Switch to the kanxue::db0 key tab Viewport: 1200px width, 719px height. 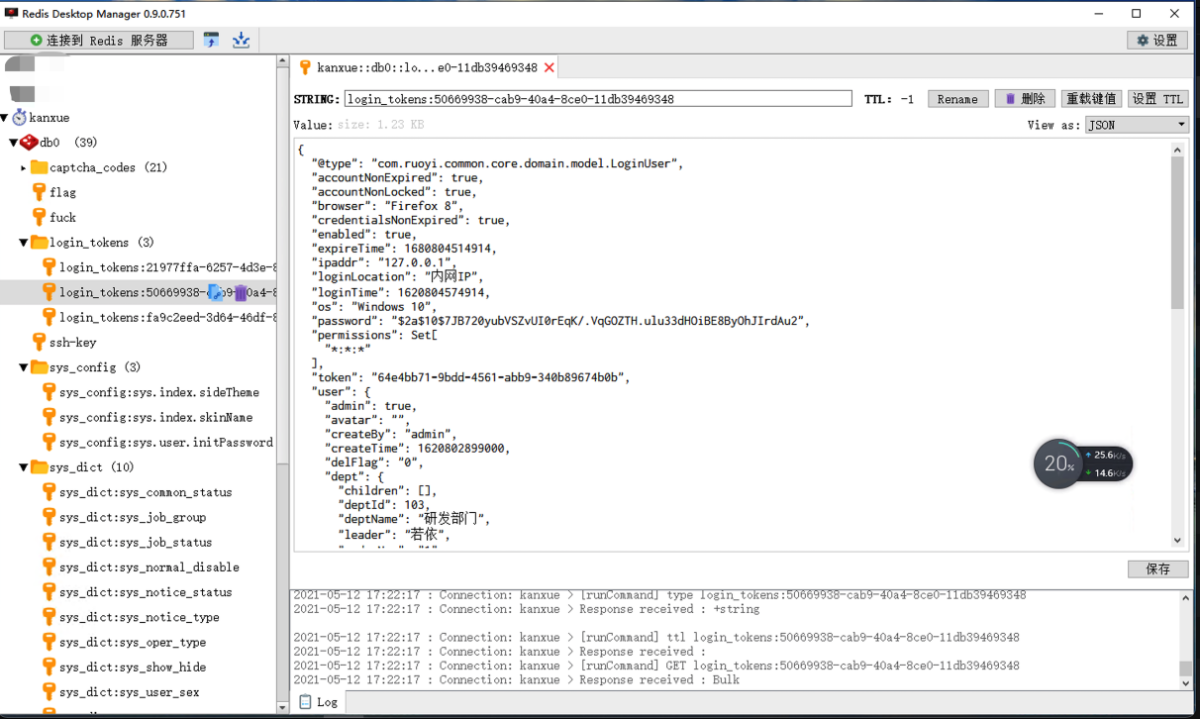[427, 68]
